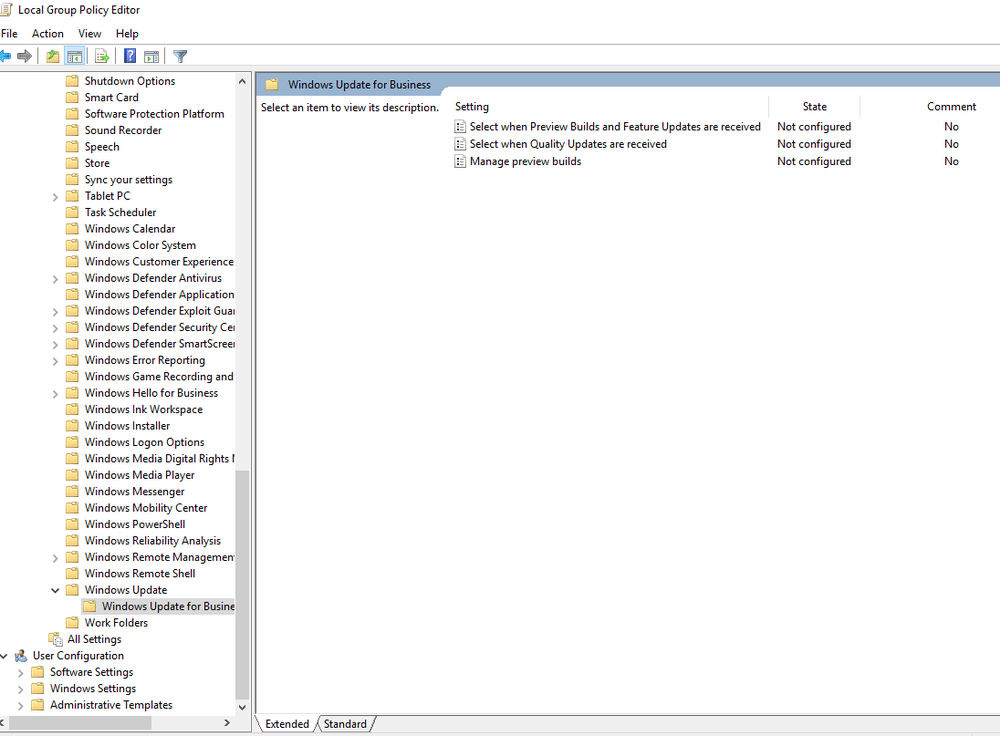Click the tree pane's vertical scrollbar up arrow
Screen dimensions: 1000x736
242,82
